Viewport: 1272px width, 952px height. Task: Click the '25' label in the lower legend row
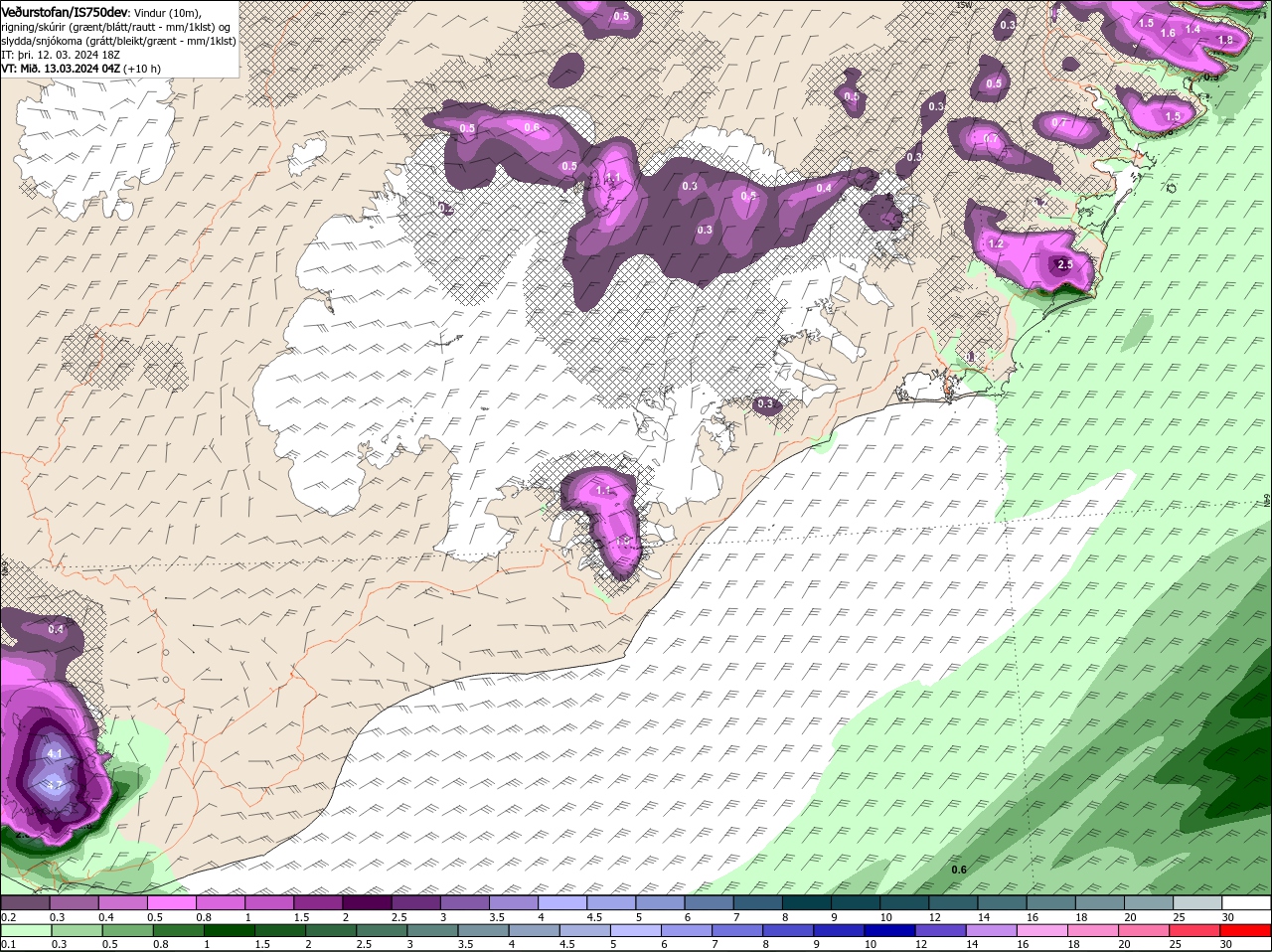coord(1176,944)
